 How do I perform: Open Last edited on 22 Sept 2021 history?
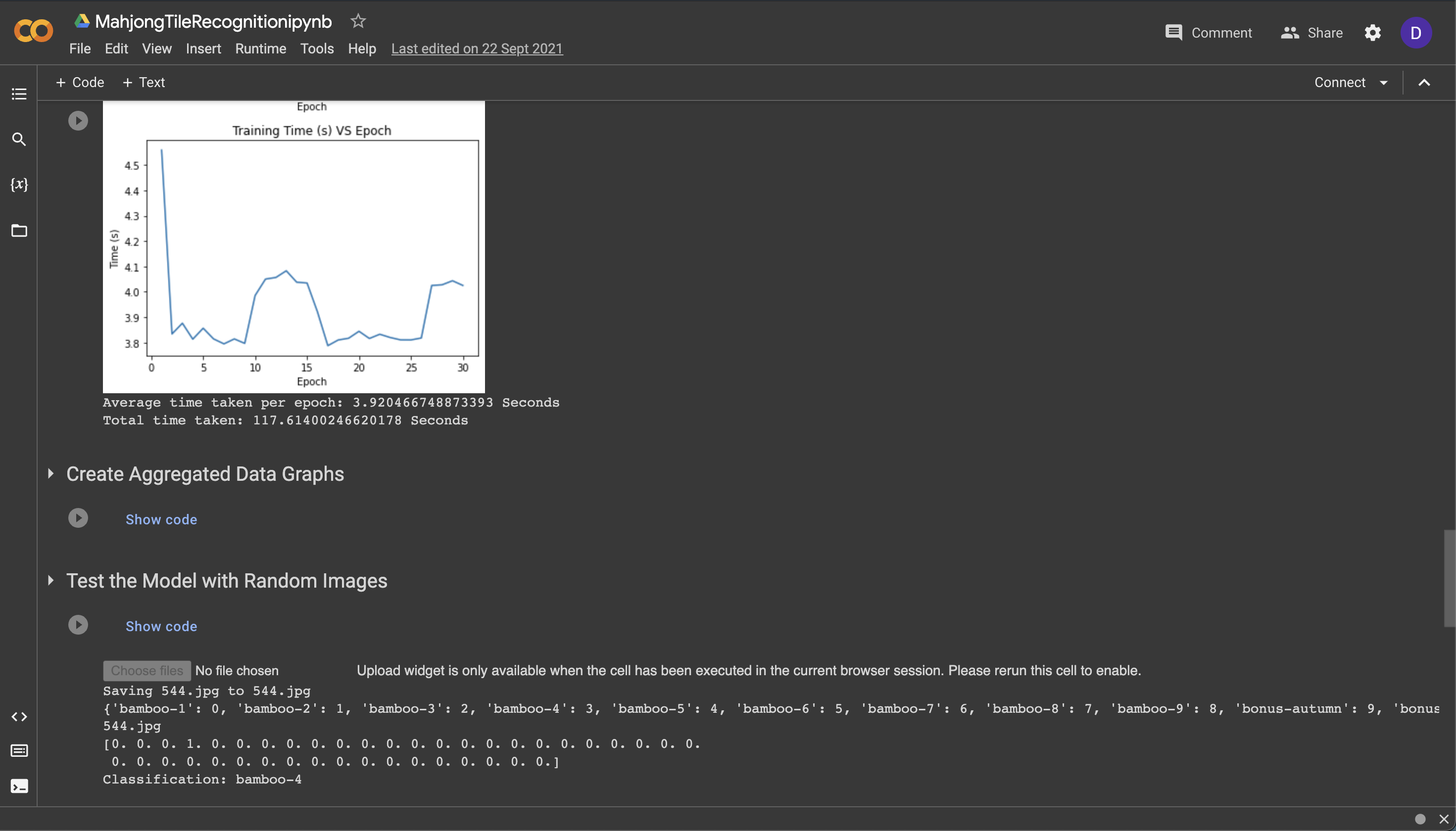click(x=477, y=48)
